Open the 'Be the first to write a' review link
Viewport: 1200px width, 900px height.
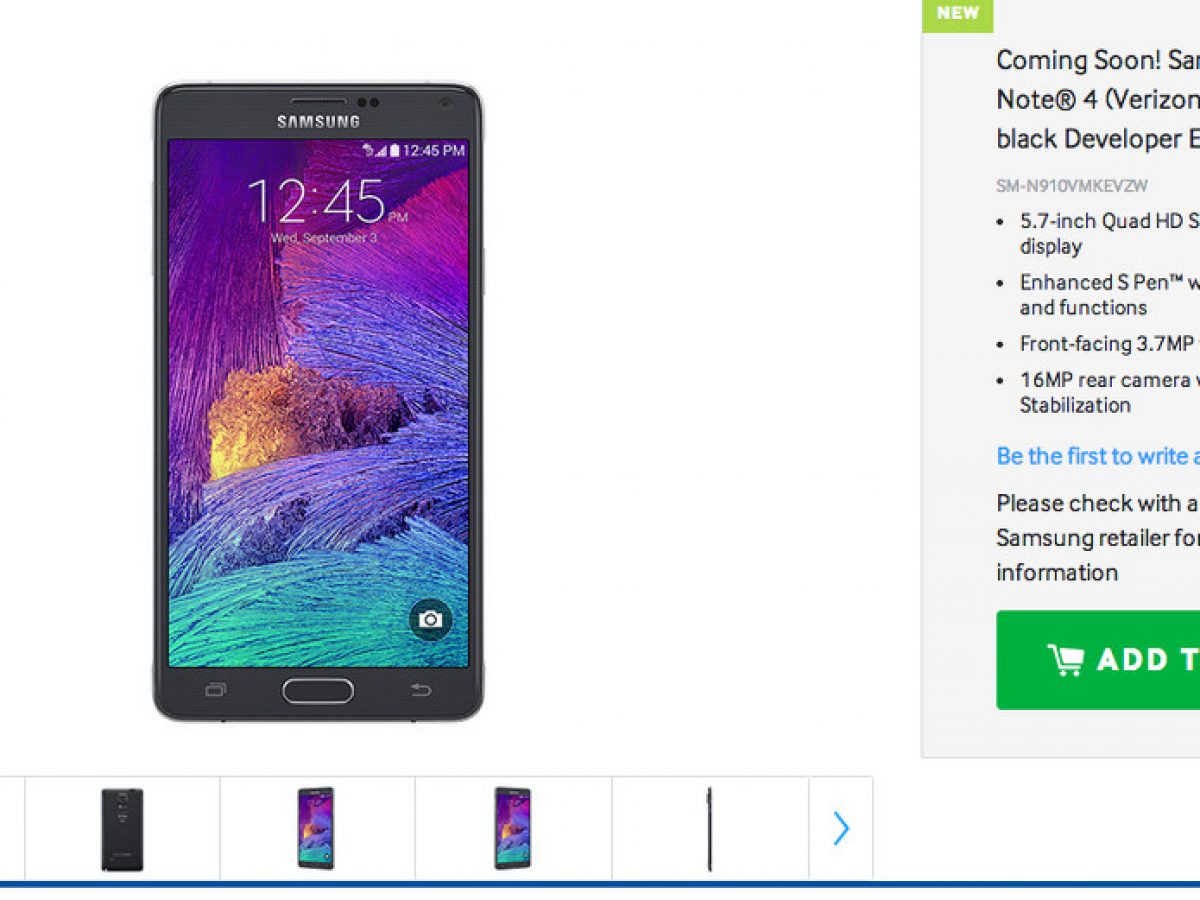coord(1098,456)
